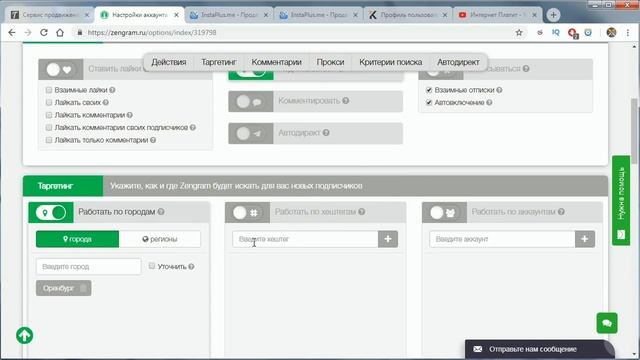Screen dimensions: 640x360
Task: Select the города tab button
Action: [78, 239]
